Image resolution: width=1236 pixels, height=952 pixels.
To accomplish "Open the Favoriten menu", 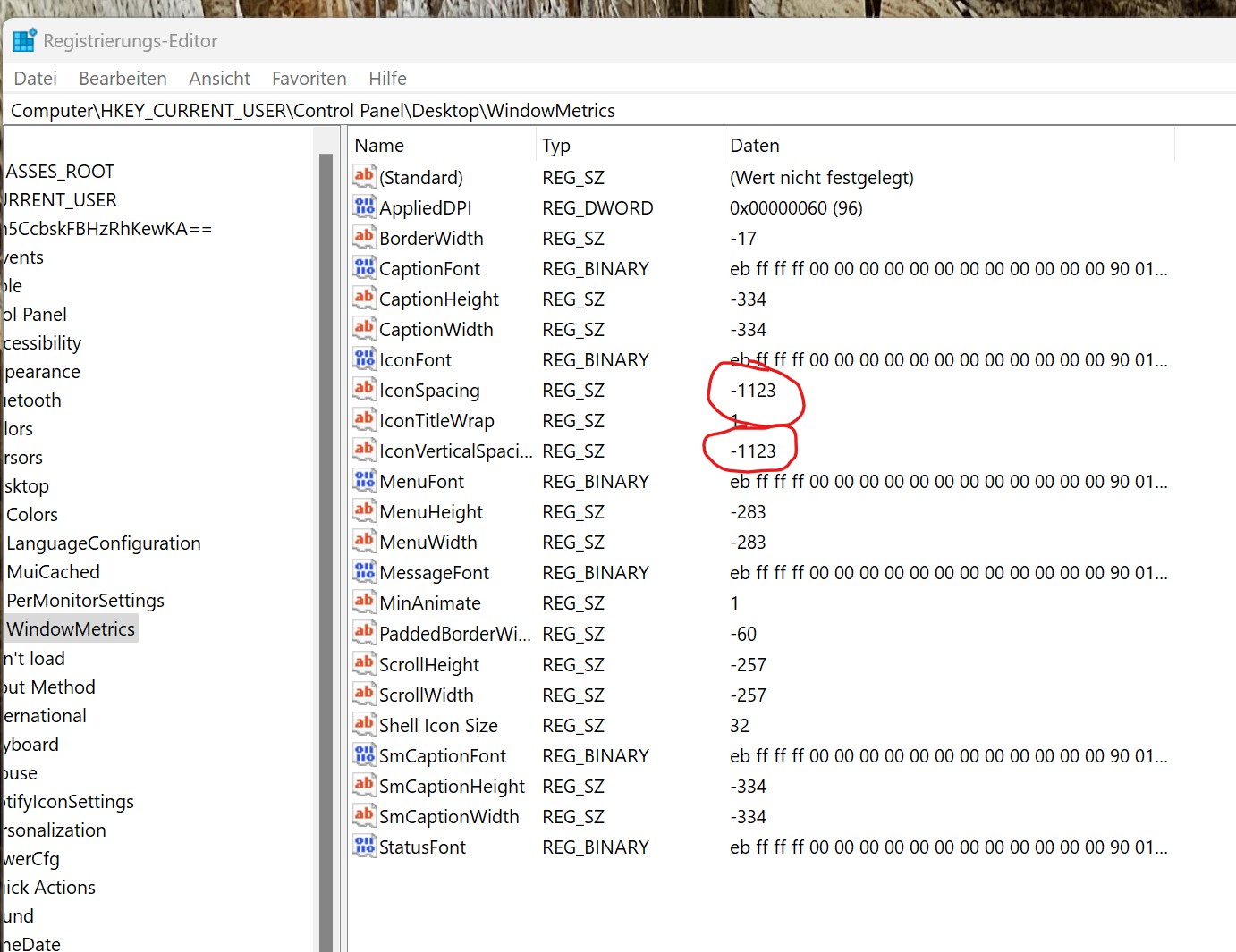I will tap(309, 79).
